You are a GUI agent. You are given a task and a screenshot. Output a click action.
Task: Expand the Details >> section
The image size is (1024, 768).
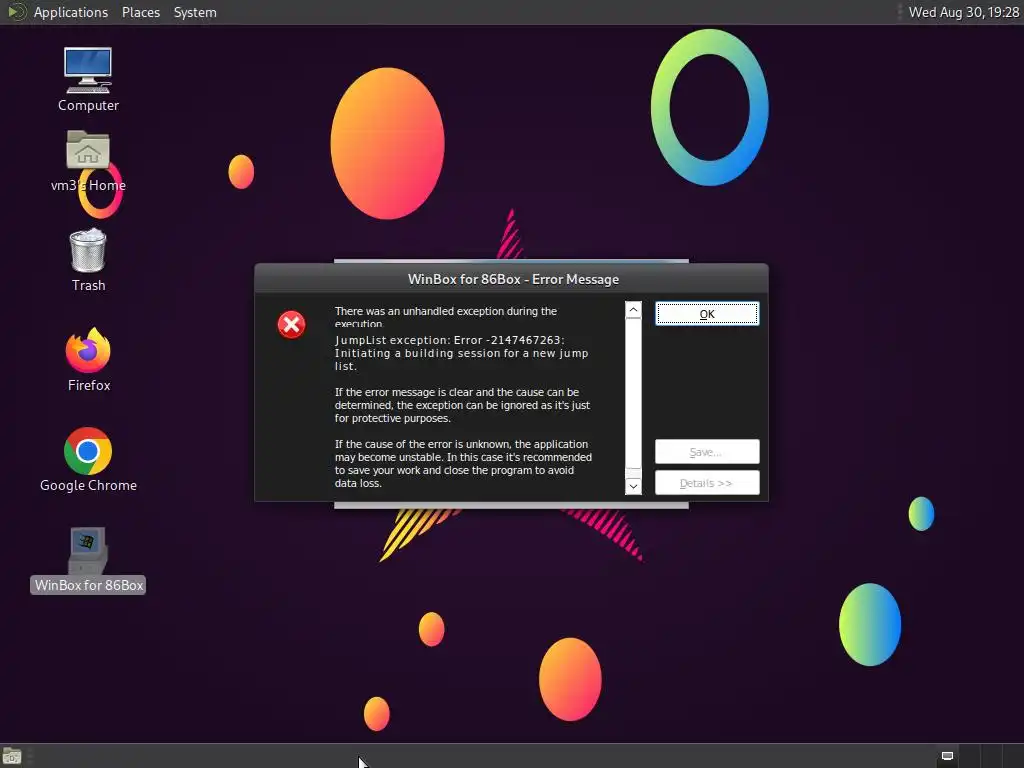[707, 483]
